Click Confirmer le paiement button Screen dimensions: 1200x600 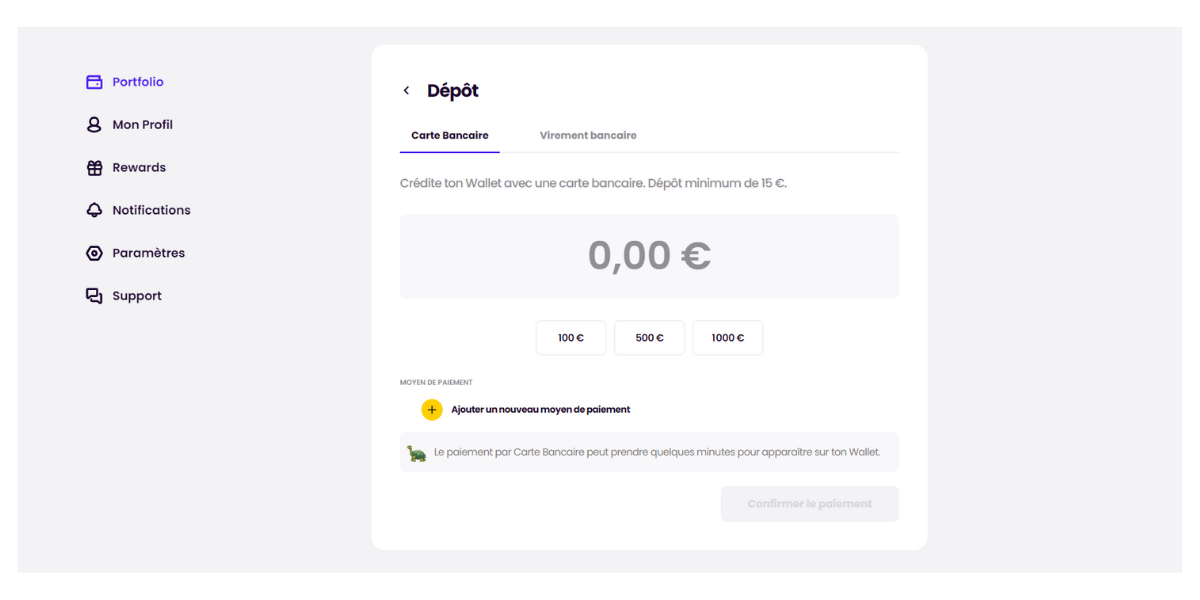click(x=810, y=504)
